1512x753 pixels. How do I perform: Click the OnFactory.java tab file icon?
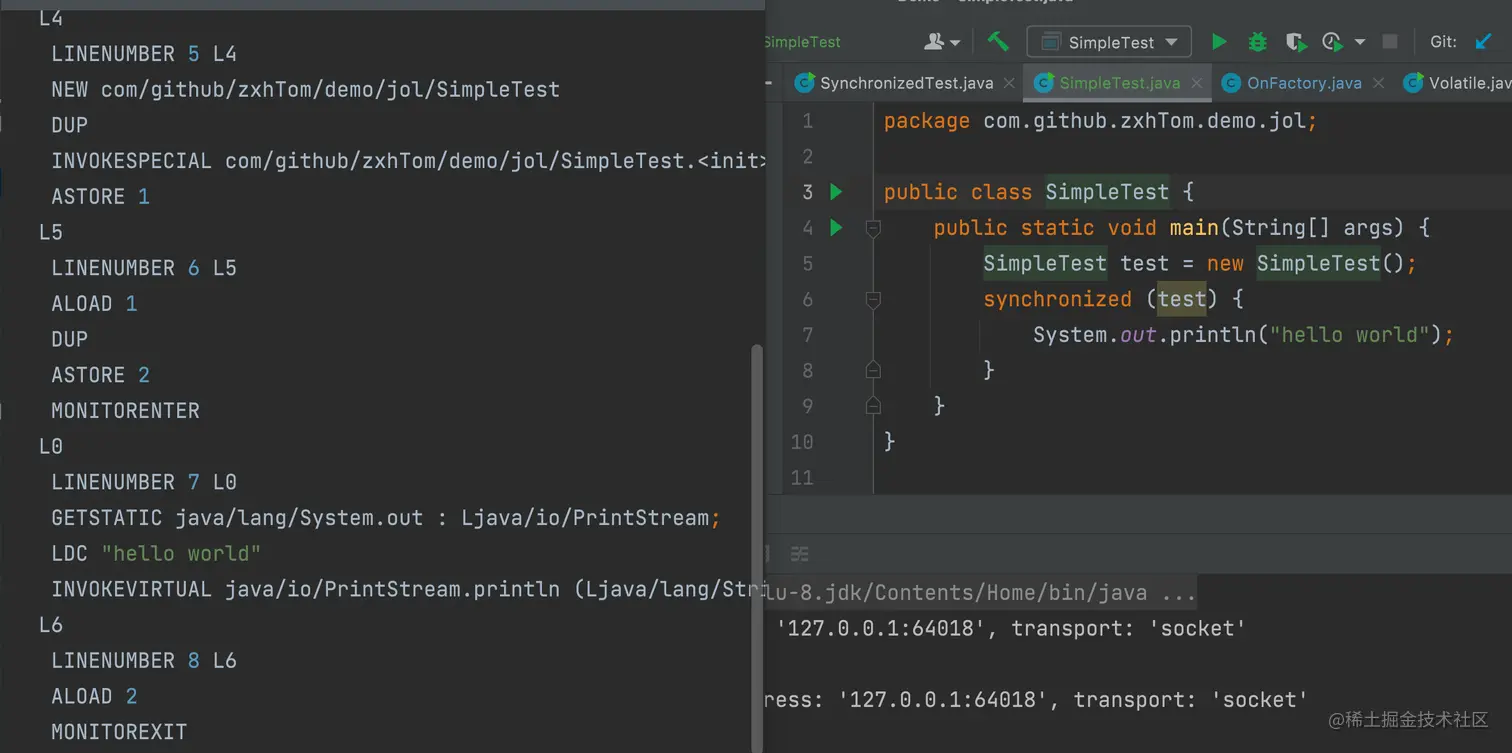click(1231, 83)
